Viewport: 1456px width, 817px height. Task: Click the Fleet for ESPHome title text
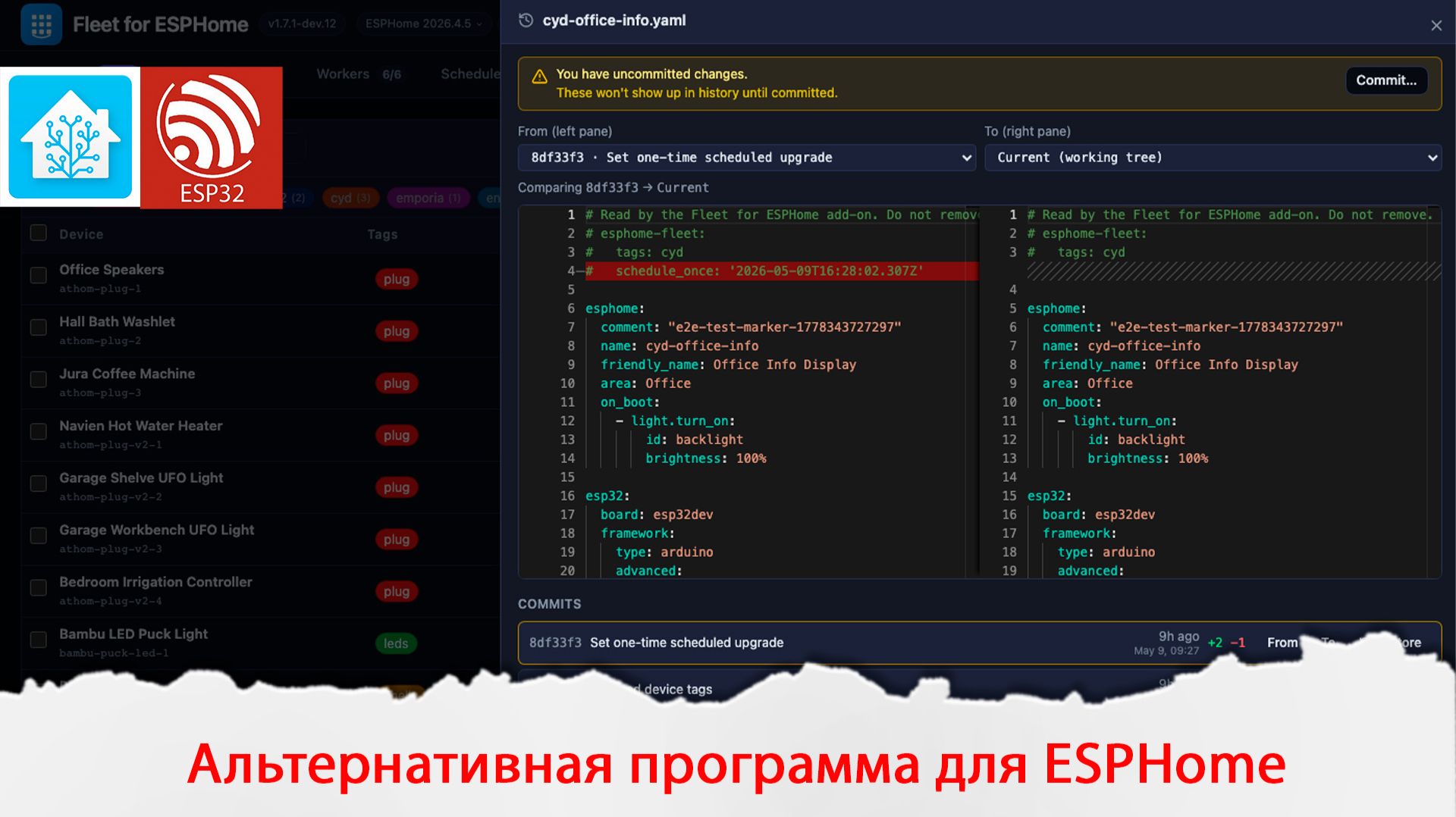click(x=160, y=24)
